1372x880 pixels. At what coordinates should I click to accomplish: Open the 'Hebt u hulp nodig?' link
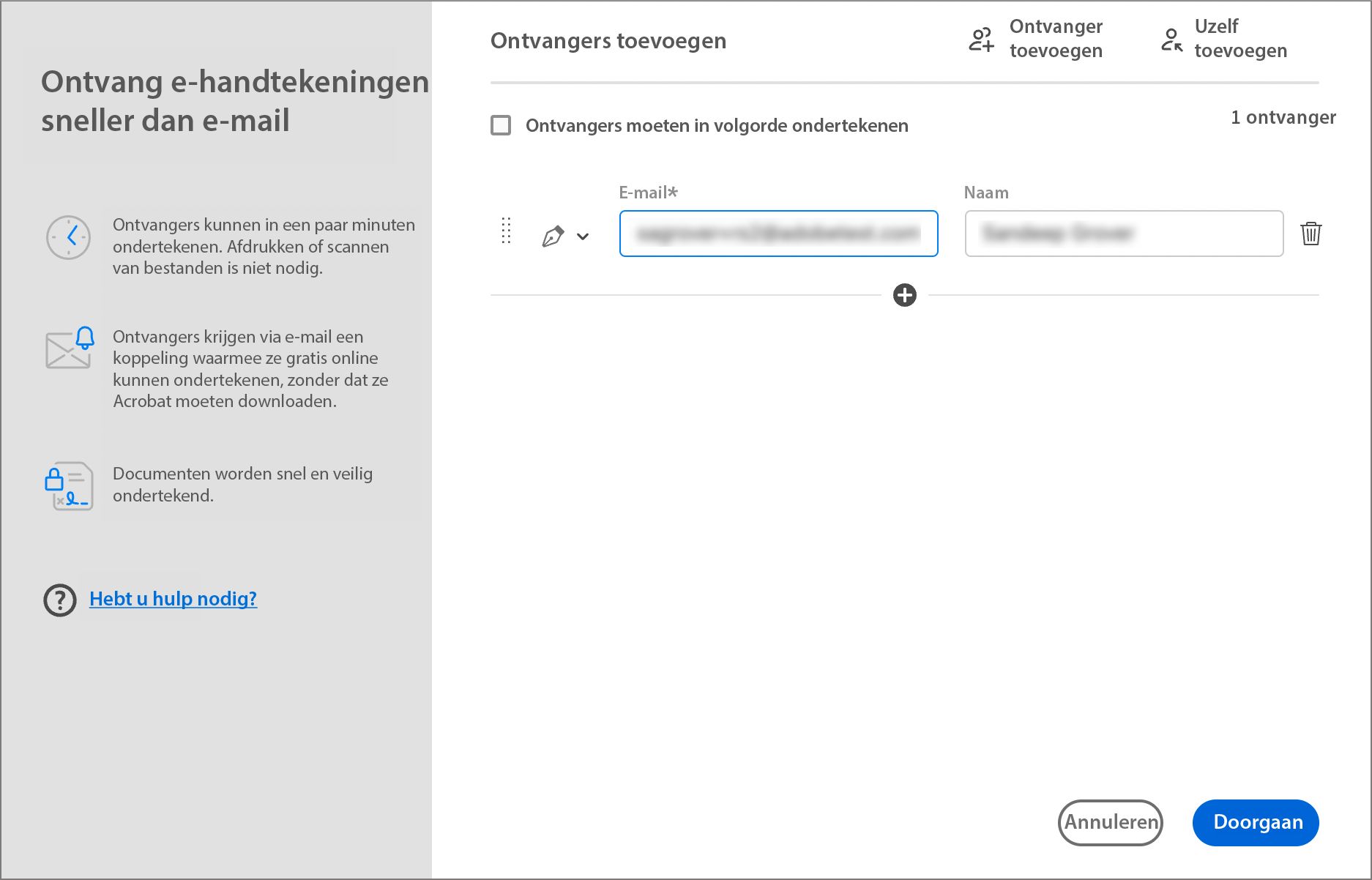[x=173, y=599]
